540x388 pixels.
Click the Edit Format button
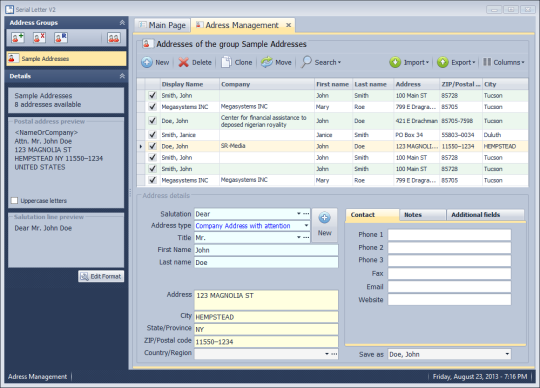point(101,276)
